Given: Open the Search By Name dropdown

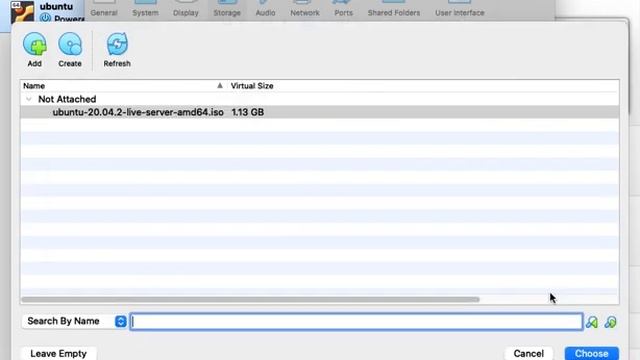Looking at the screenshot, I should (74, 321).
